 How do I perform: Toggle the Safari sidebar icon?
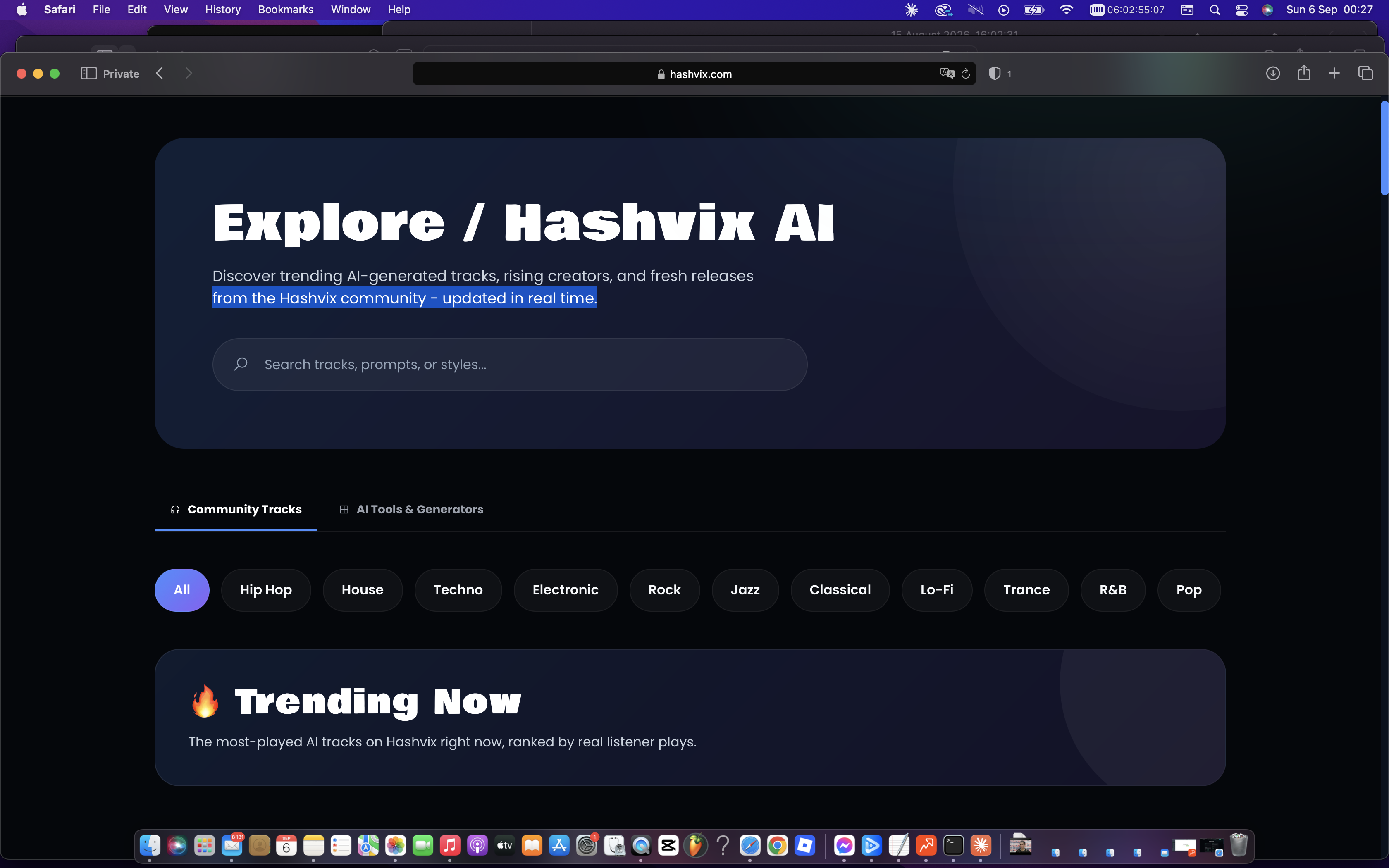coord(88,74)
